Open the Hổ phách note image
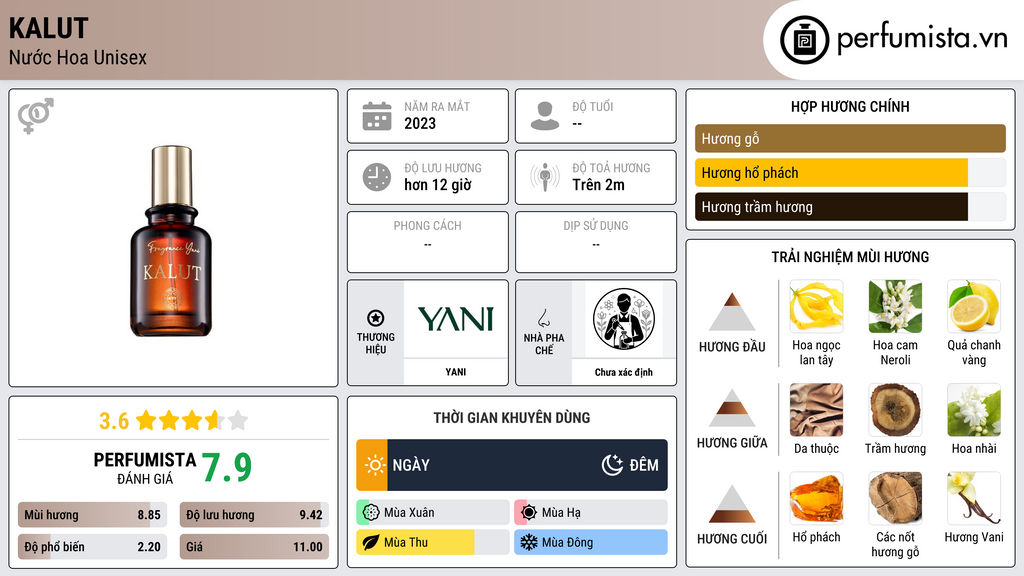The height and width of the screenshot is (576, 1024). pos(816,498)
